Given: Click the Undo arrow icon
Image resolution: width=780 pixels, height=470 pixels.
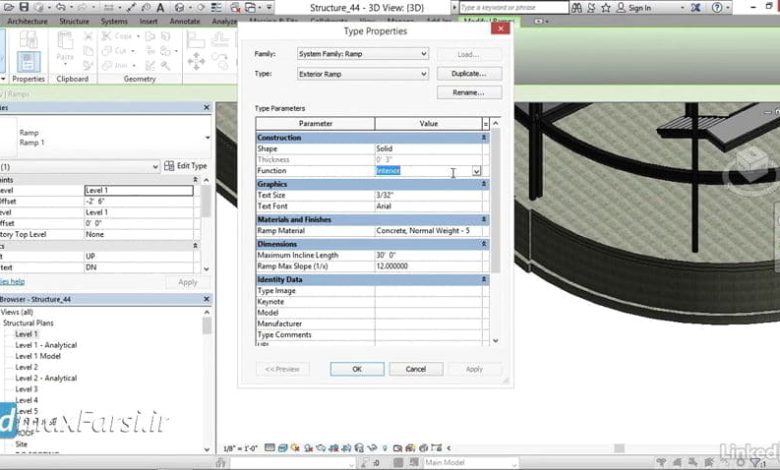Looking at the screenshot, I should point(60,7).
